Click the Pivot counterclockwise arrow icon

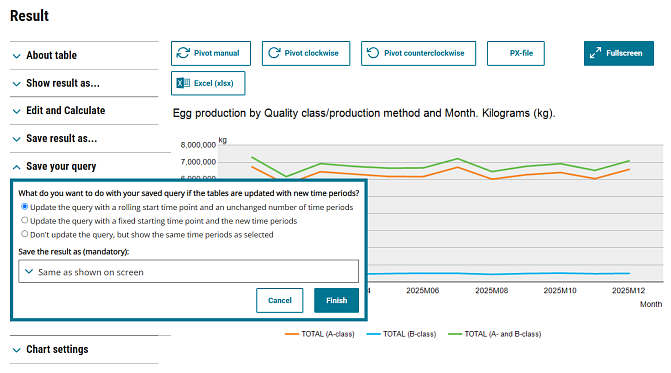tap(373, 53)
